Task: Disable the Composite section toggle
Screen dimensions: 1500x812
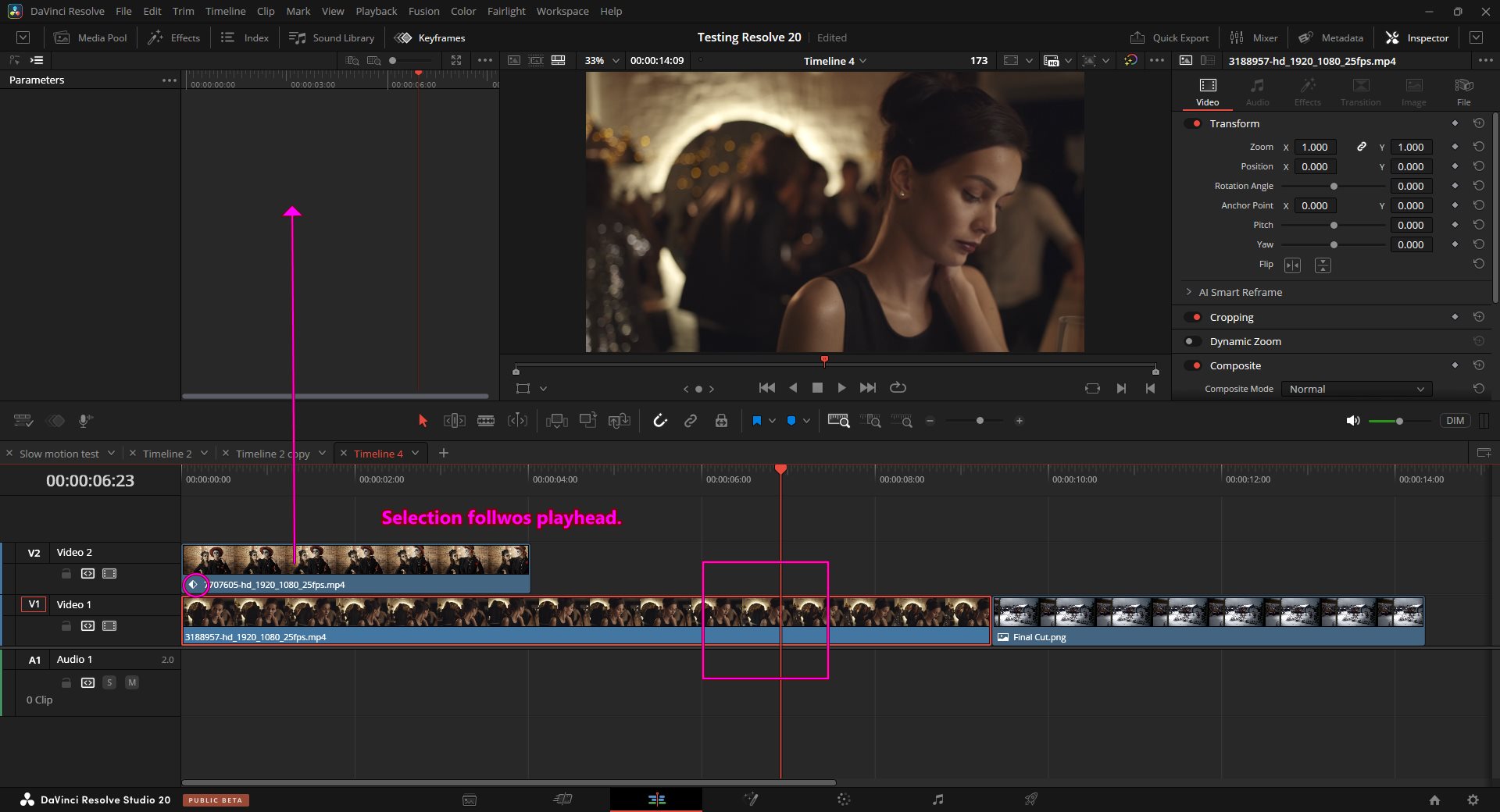Action: coord(1193,365)
